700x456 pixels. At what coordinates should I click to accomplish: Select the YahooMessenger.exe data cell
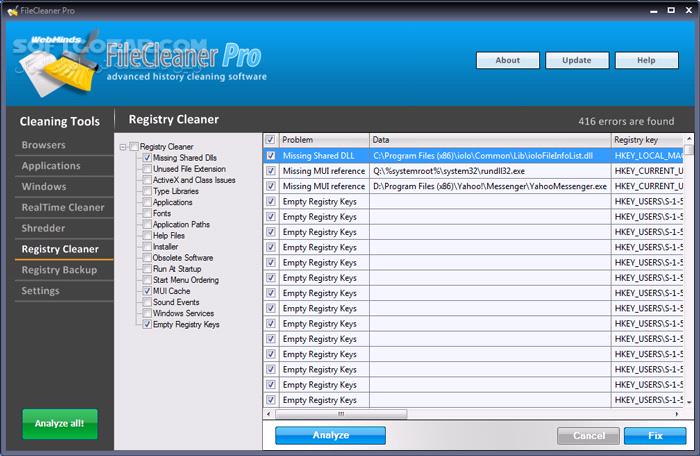[490, 186]
